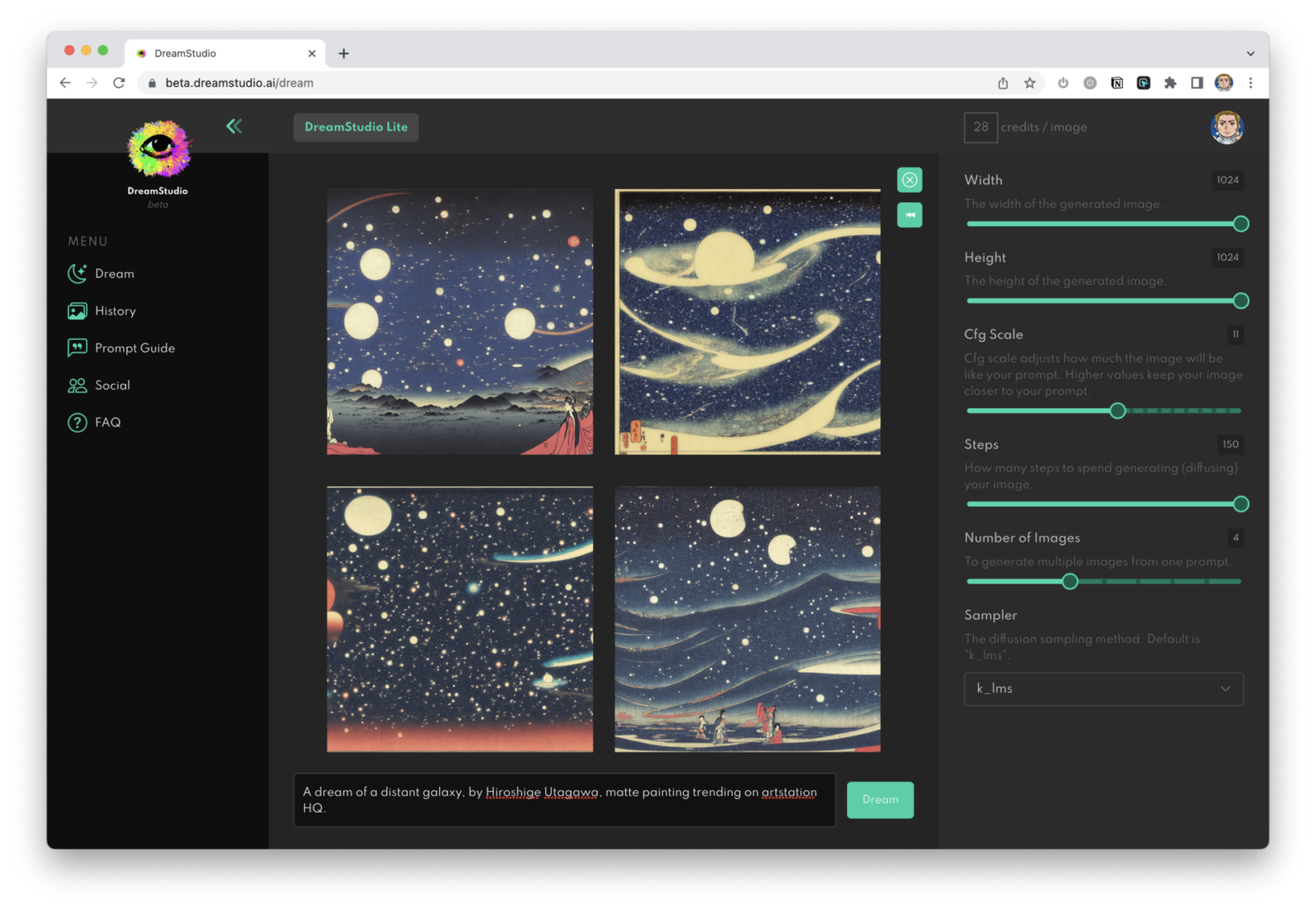
Task: Bookmark this page with the star icon
Action: tap(1030, 83)
